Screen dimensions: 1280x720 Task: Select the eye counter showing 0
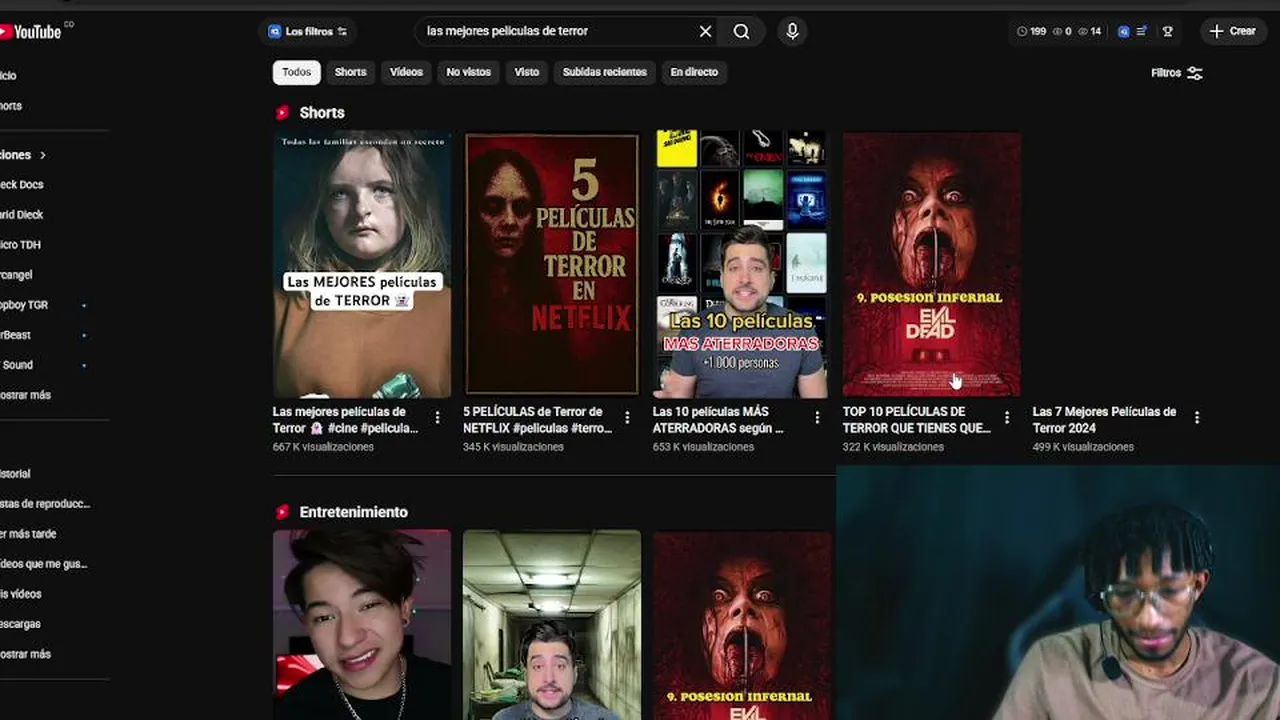pos(1062,32)
